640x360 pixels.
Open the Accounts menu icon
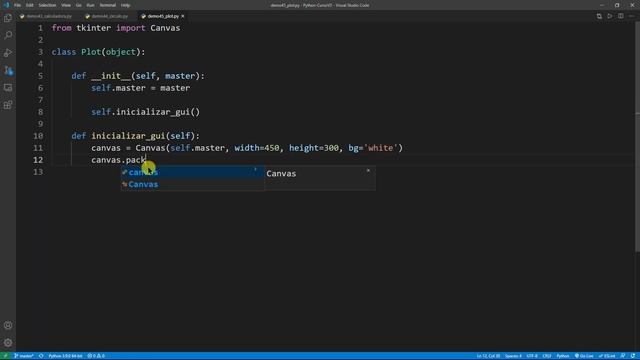point(8,325)
